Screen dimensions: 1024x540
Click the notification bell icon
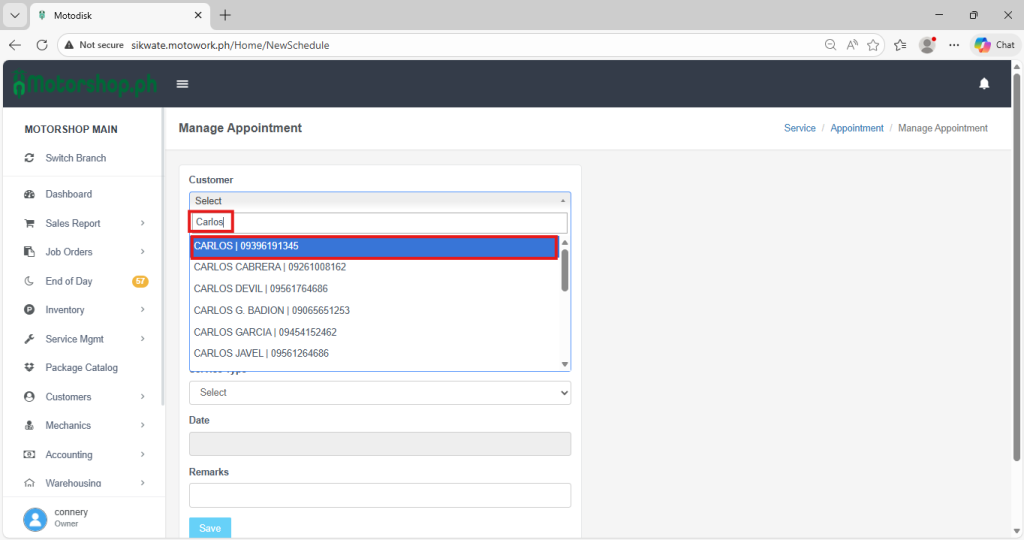(x=984, y=84)
